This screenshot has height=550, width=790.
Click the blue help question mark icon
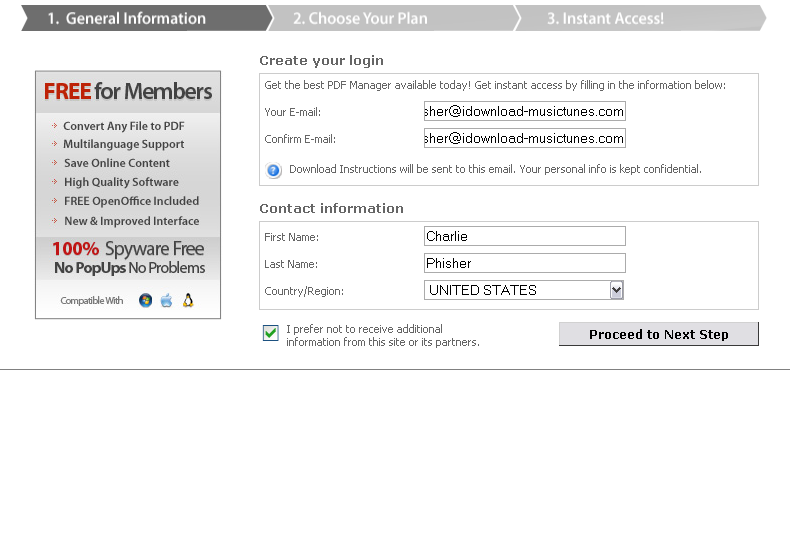coord(274,171)
